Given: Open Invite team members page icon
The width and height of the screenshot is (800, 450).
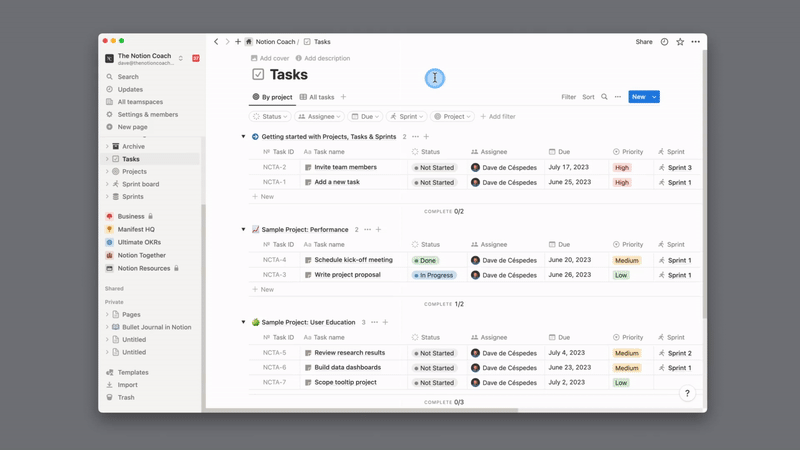Looking at the screenshot, I should [x=308, y=167].
